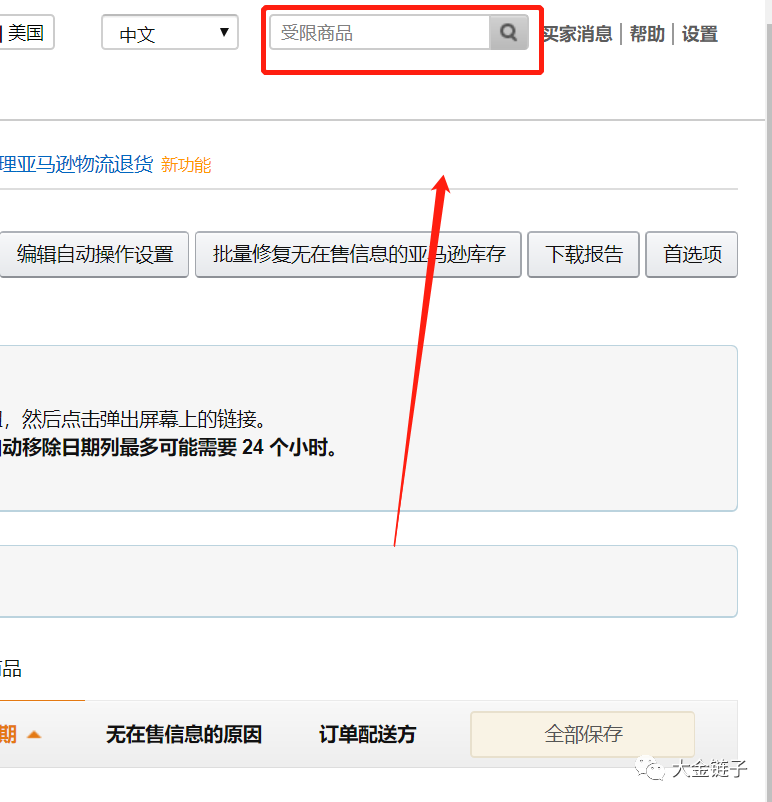The height and width of the screenshot is (802, 772).
Task: Focus the 受限商品 search input field
Action: click(x=380, y=32)
